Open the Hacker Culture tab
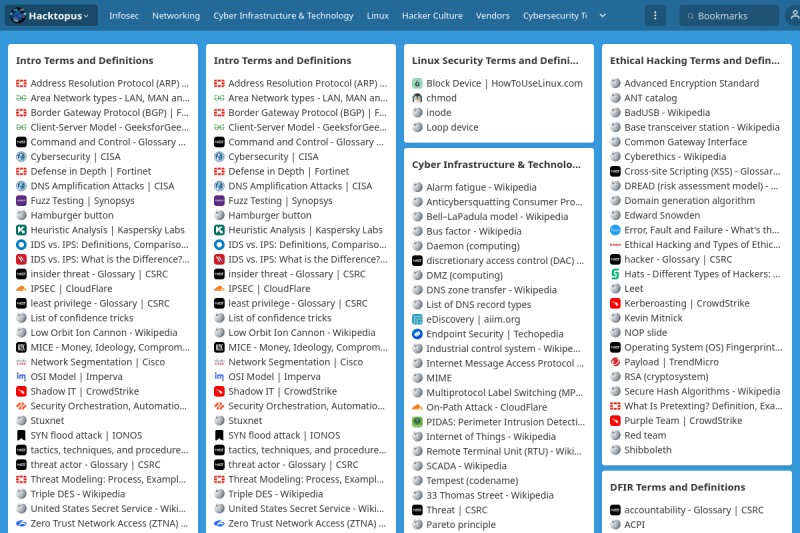This screenshot has height=533, width=800. pyautogui.click(x=432, y=16)
